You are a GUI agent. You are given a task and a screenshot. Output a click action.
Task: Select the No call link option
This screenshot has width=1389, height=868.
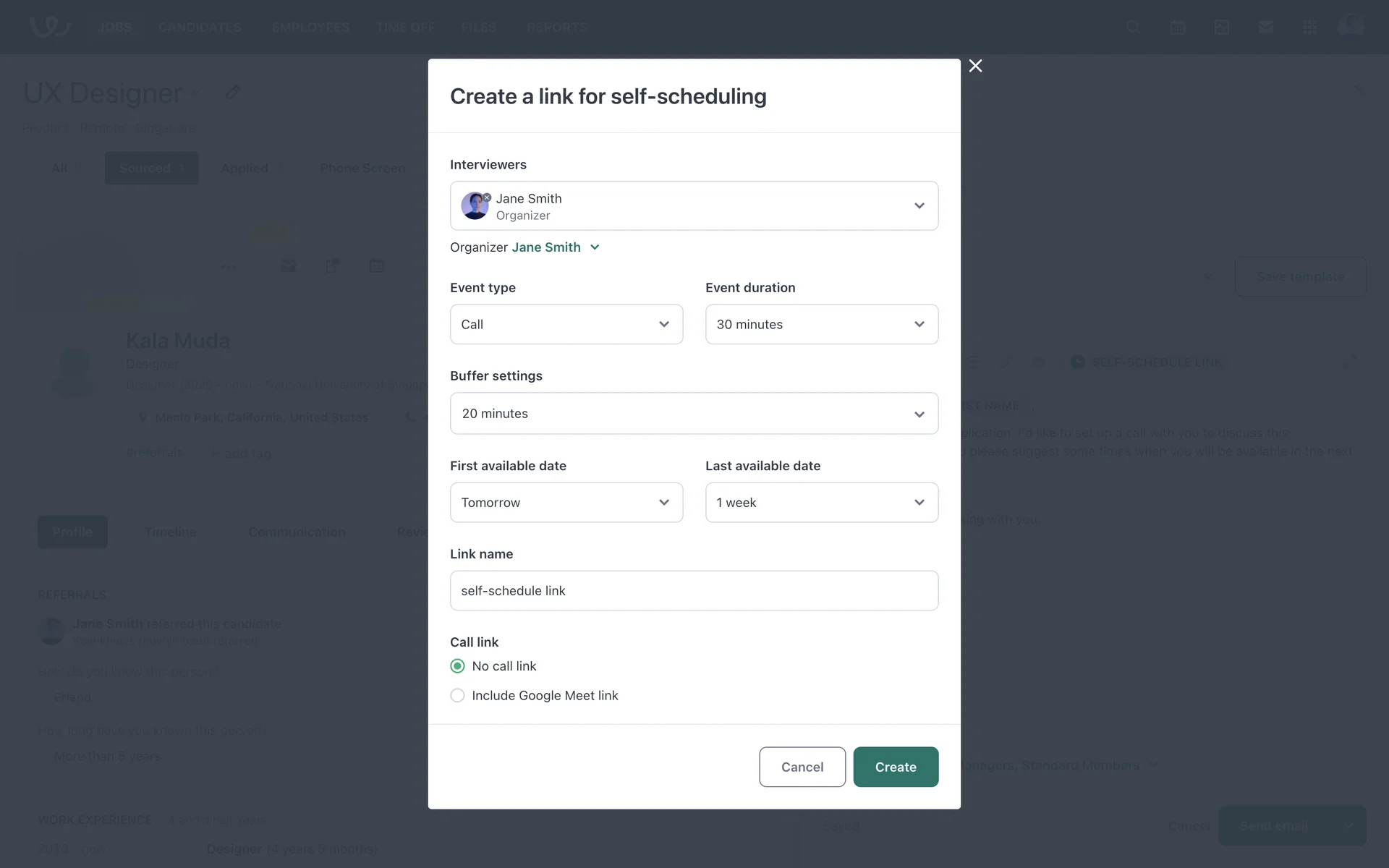click(457, 666)
